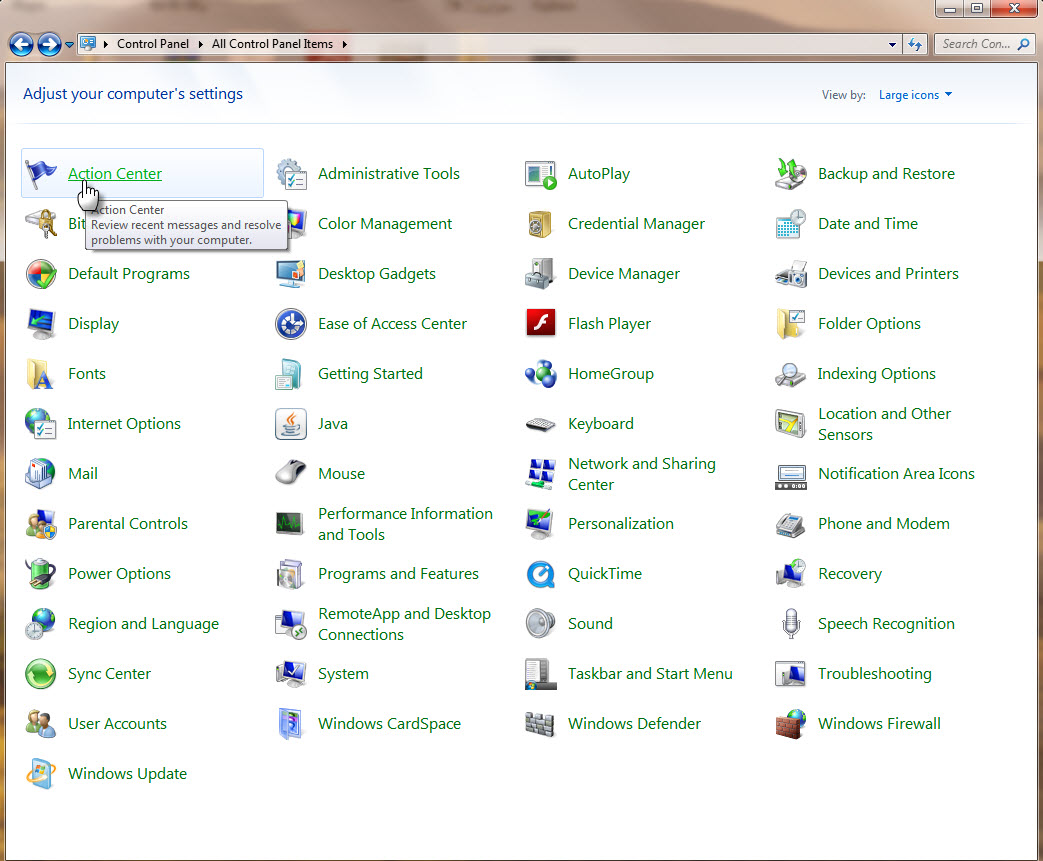This screenshot has height=861, width=1043.
Task: Expand arrow after Control Panel breadcrumb
Action: tap(200, 44)
